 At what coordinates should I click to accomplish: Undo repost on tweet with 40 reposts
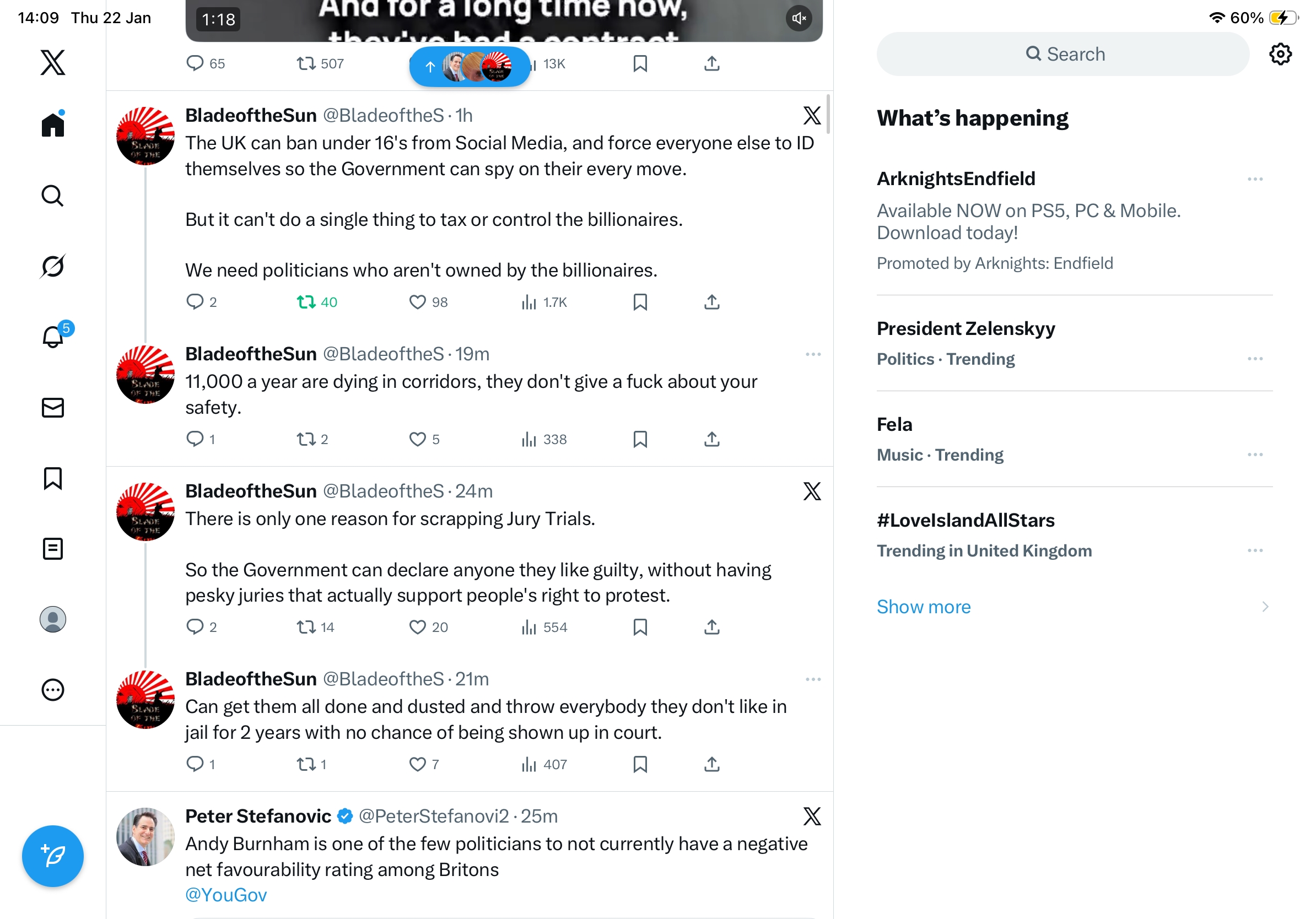coord(306,302)
